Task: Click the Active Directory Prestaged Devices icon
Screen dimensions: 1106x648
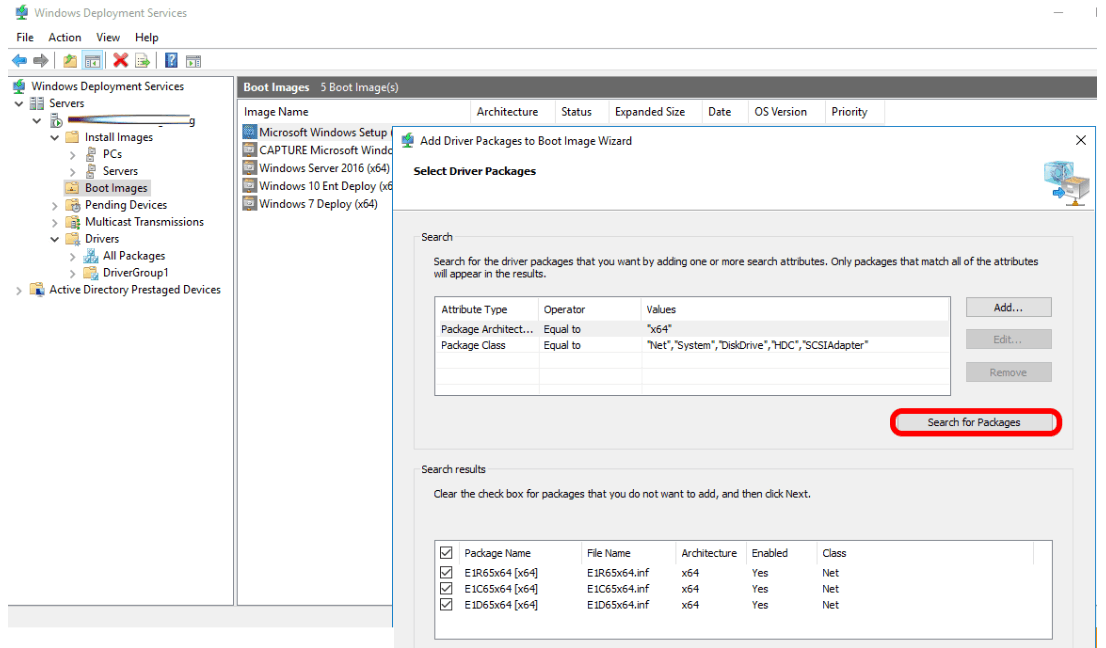Action: [x=37, y=289]
